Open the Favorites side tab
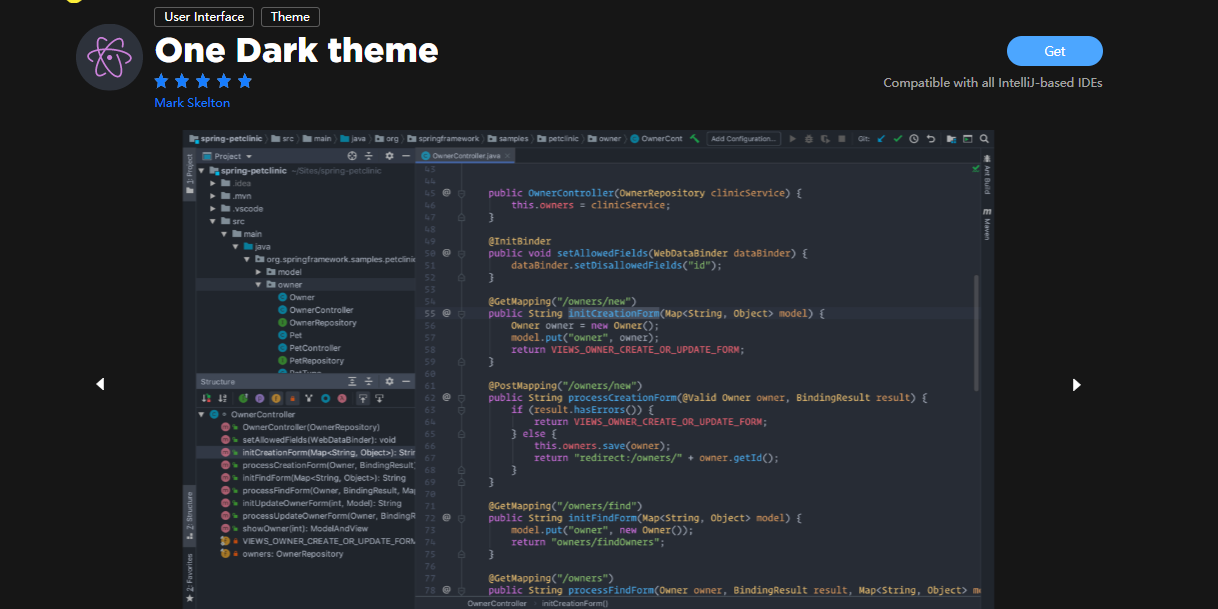 tap(189, 577)
